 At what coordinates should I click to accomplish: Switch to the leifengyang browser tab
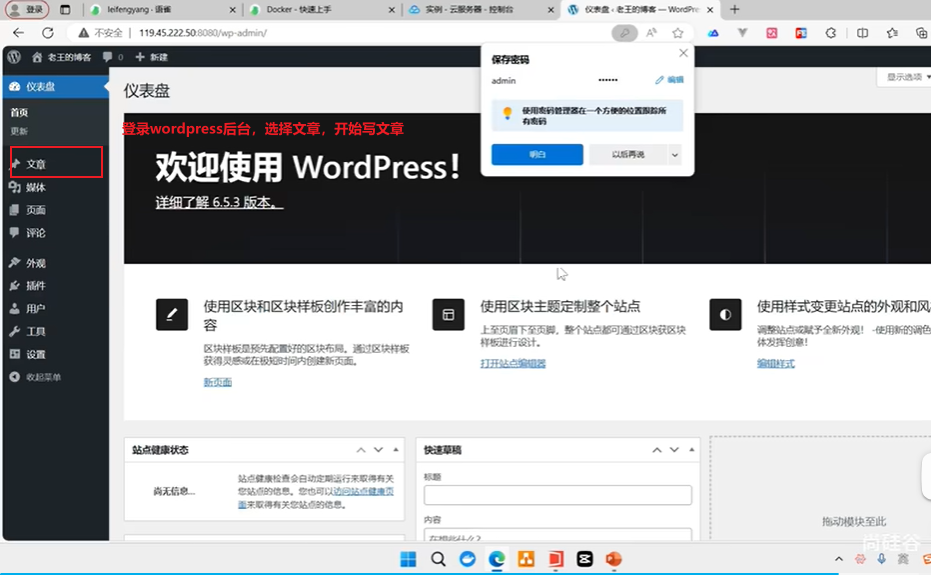point(163,10)
